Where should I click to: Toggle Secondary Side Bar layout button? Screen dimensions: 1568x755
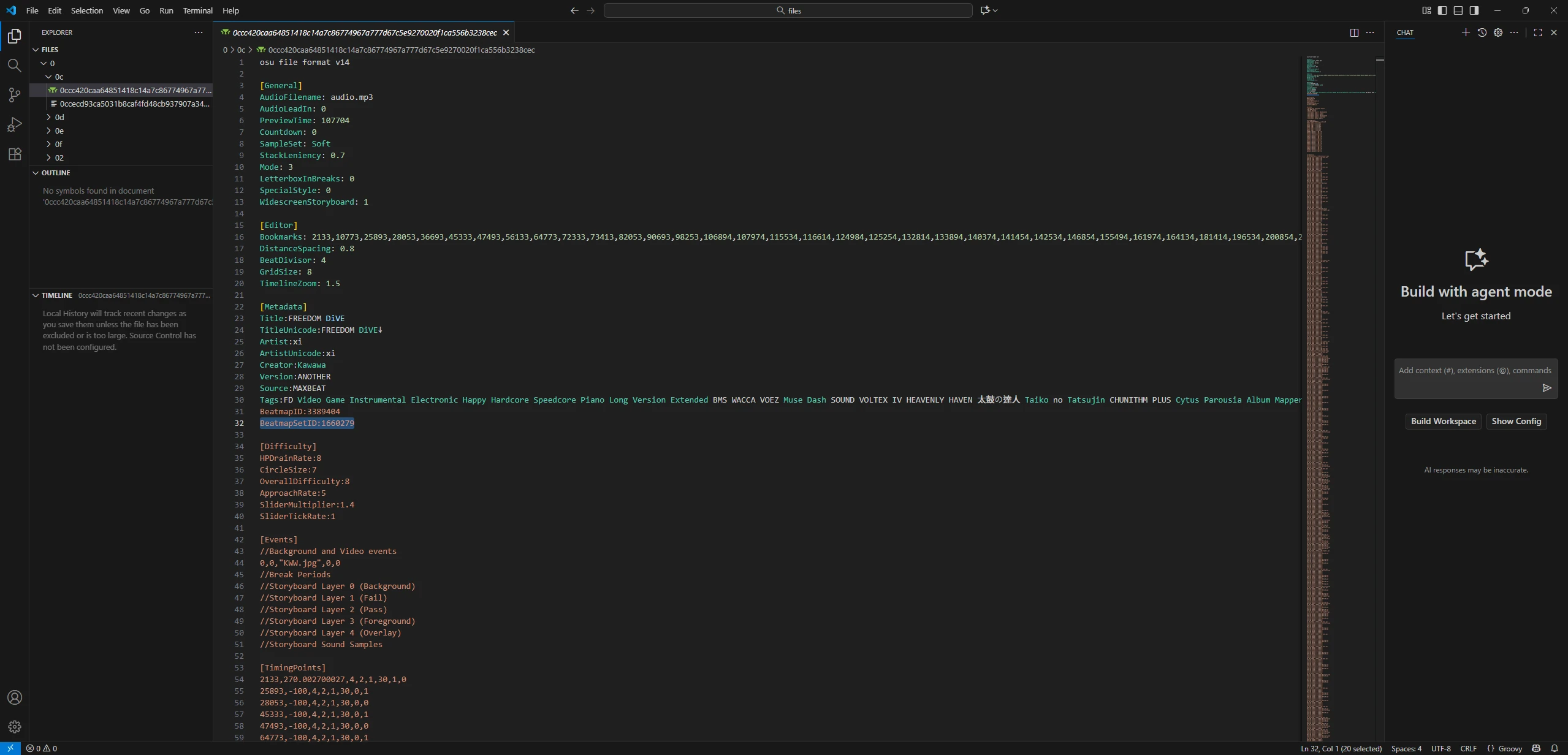[x=1474, y=10]
